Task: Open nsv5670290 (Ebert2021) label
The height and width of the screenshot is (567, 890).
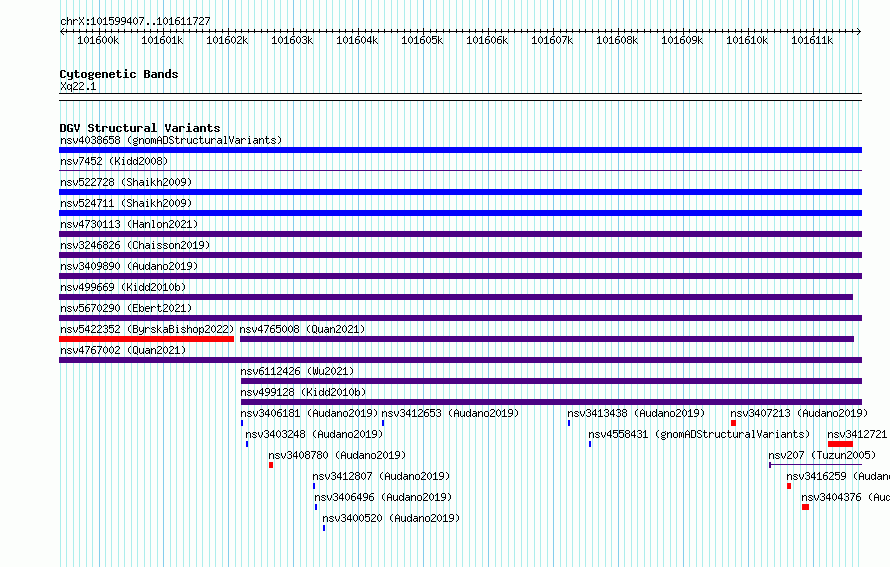Action: [126, 308]
